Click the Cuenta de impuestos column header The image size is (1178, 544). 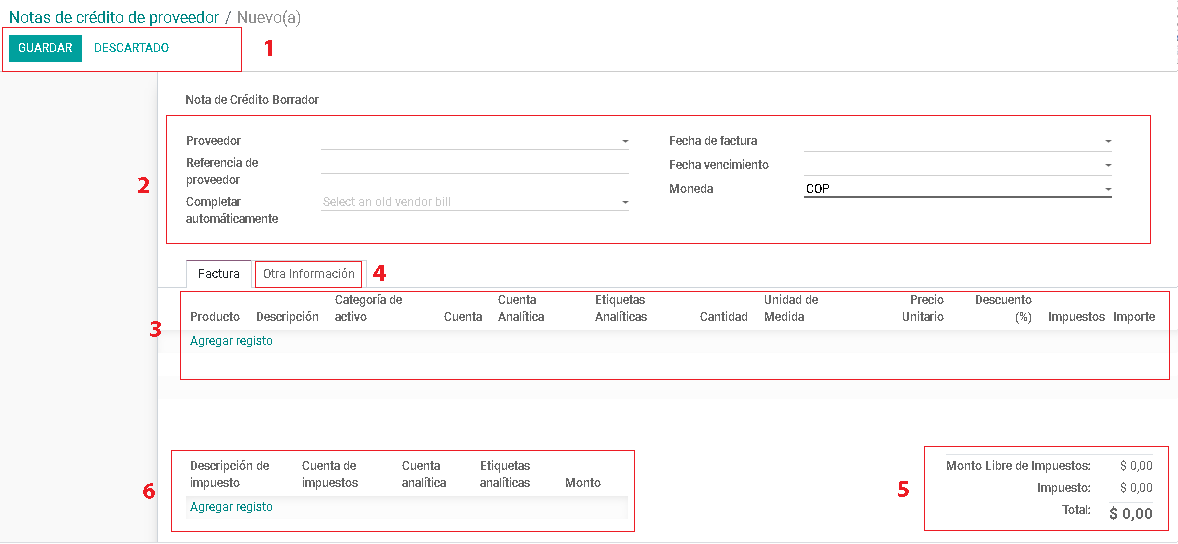pyautogui.click(x=330, y=474)
